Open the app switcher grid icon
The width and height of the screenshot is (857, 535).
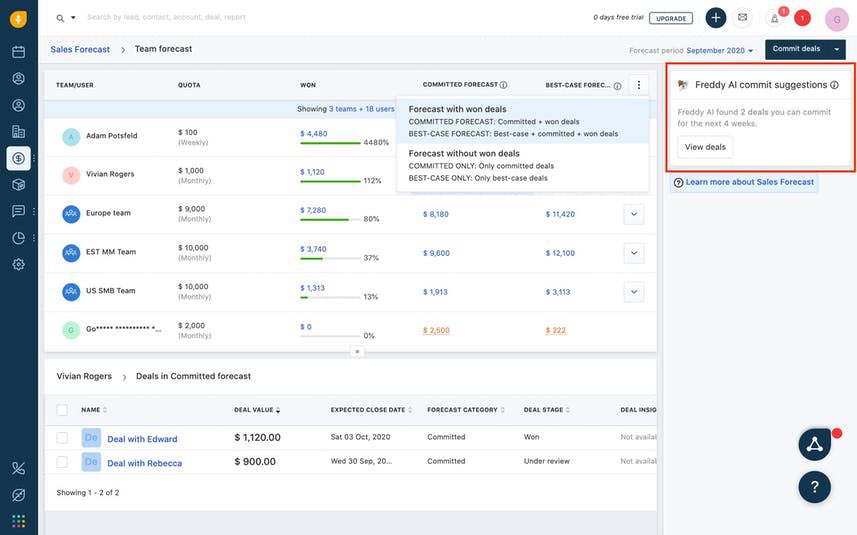tap(19, 521)
